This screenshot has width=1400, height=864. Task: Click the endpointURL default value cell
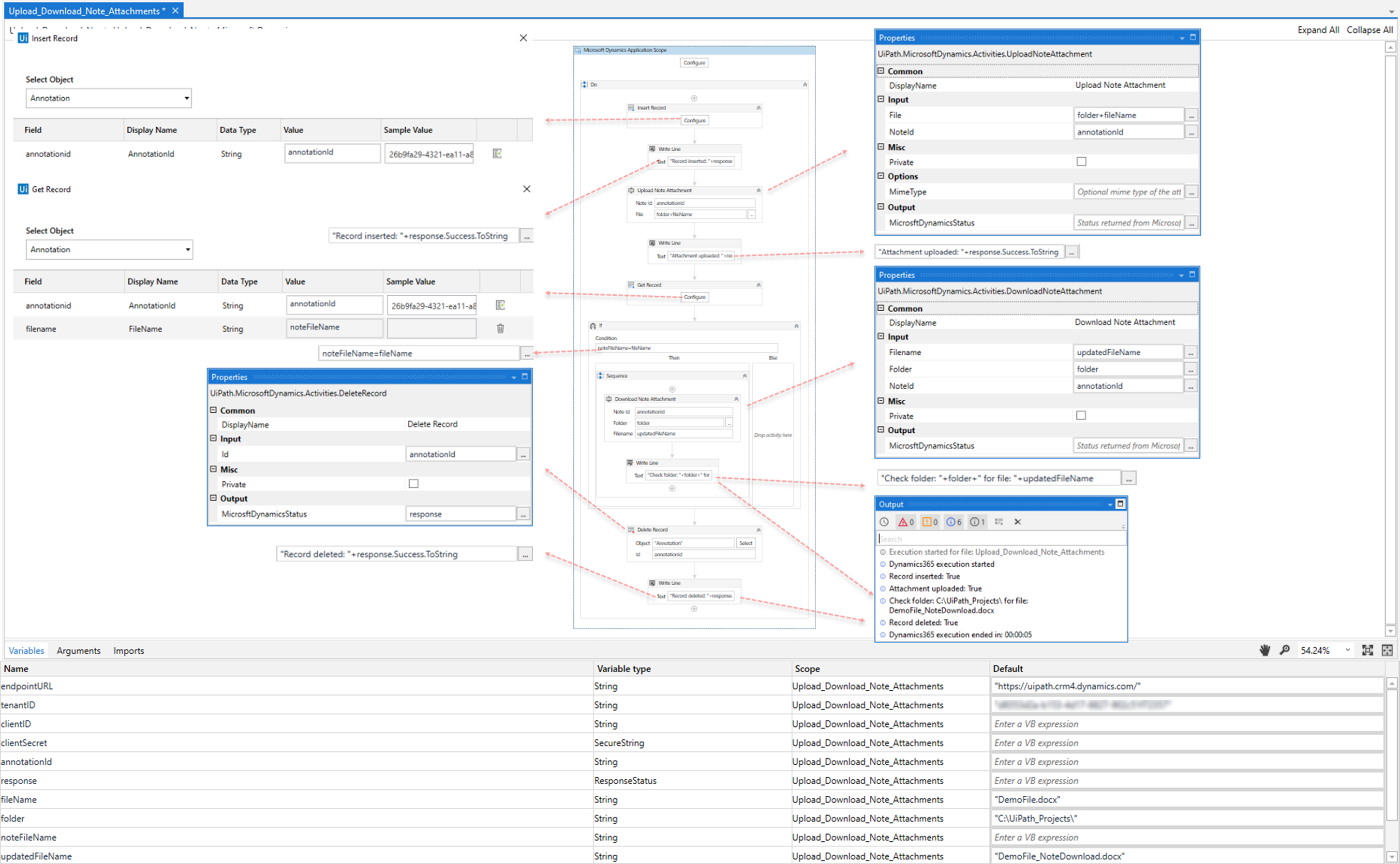tap(1187, 686)
